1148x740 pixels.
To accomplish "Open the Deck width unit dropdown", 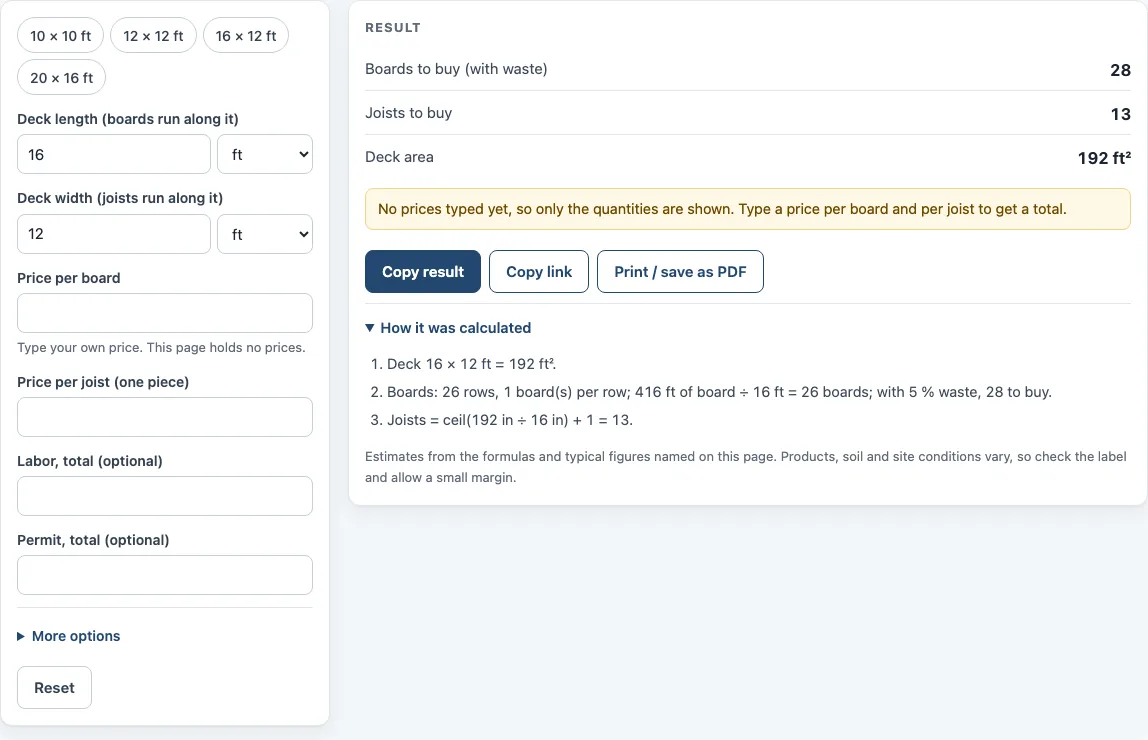I will point(265,234).
